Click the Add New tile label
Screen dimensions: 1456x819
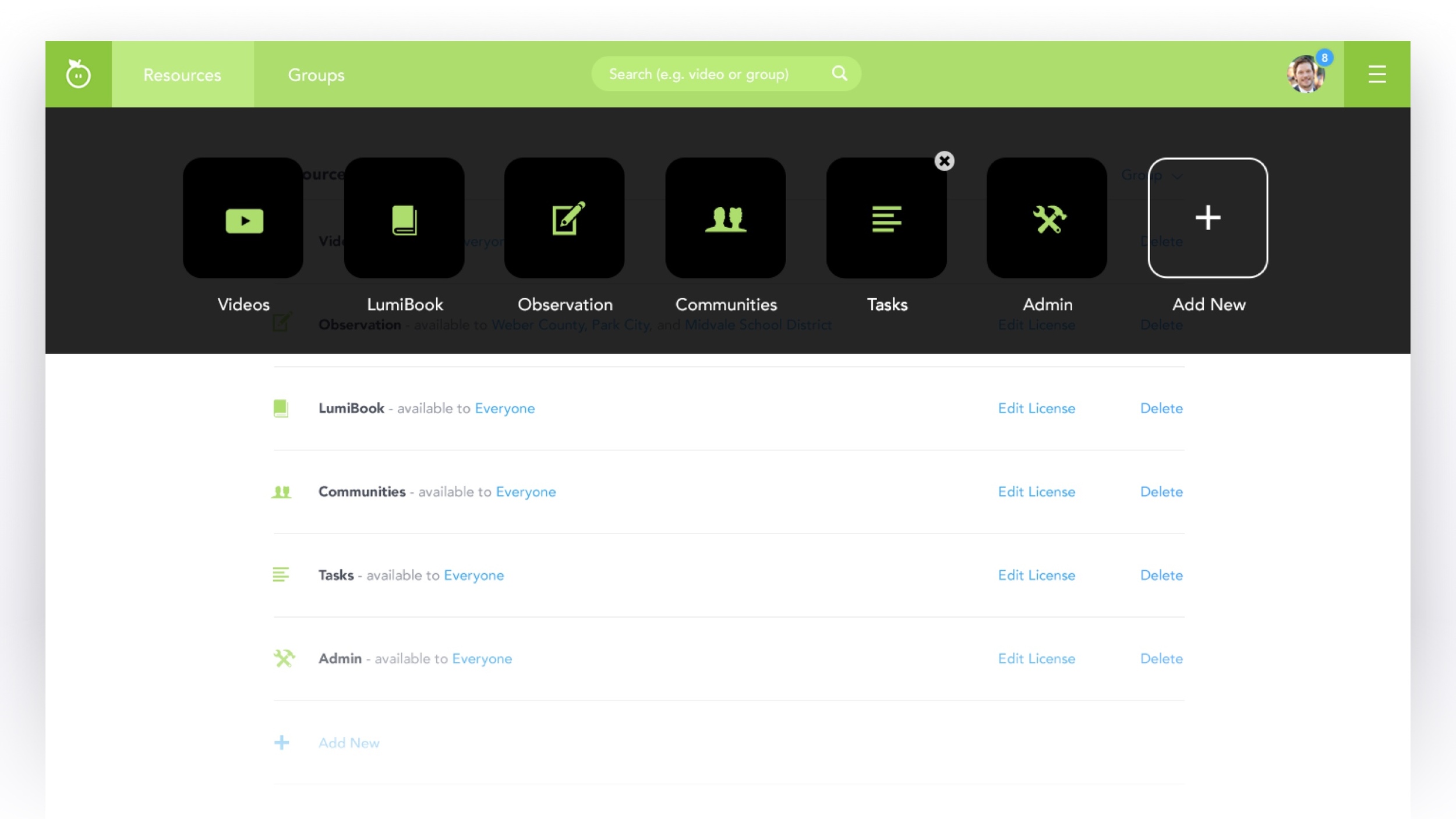click(x=1209, y=305)
